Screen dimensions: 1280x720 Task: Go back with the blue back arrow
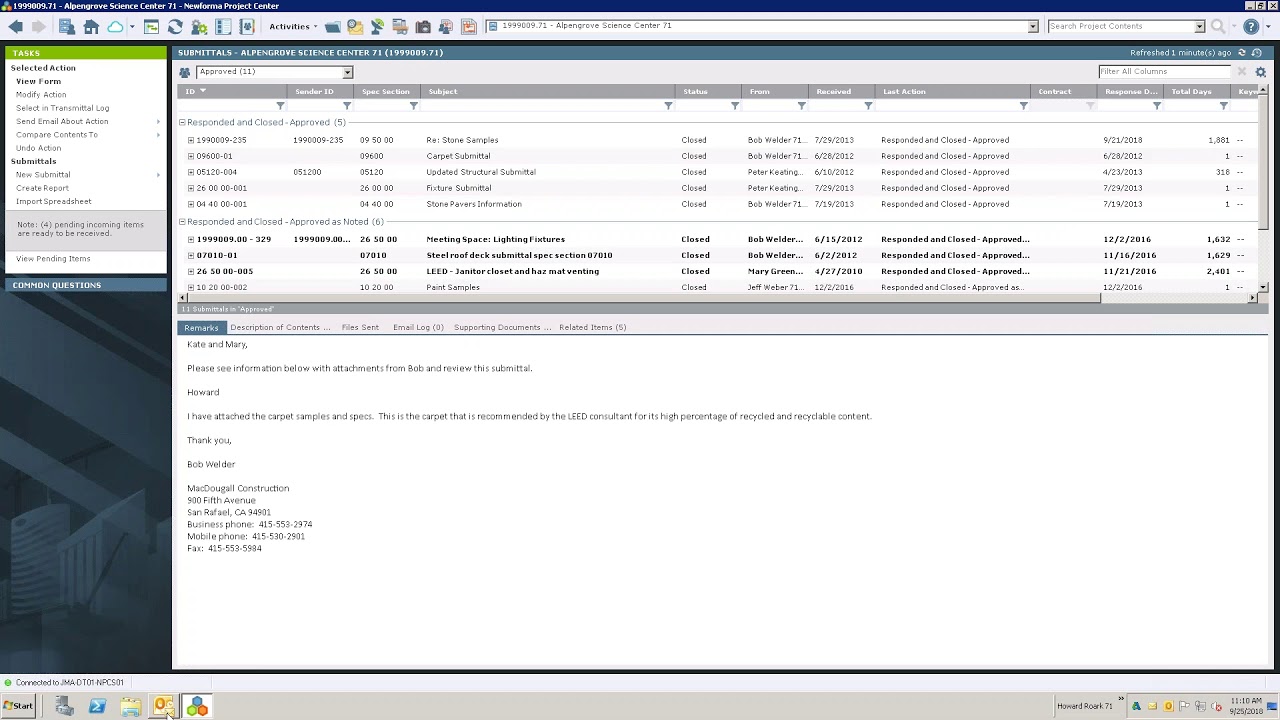tap(15, 27)
